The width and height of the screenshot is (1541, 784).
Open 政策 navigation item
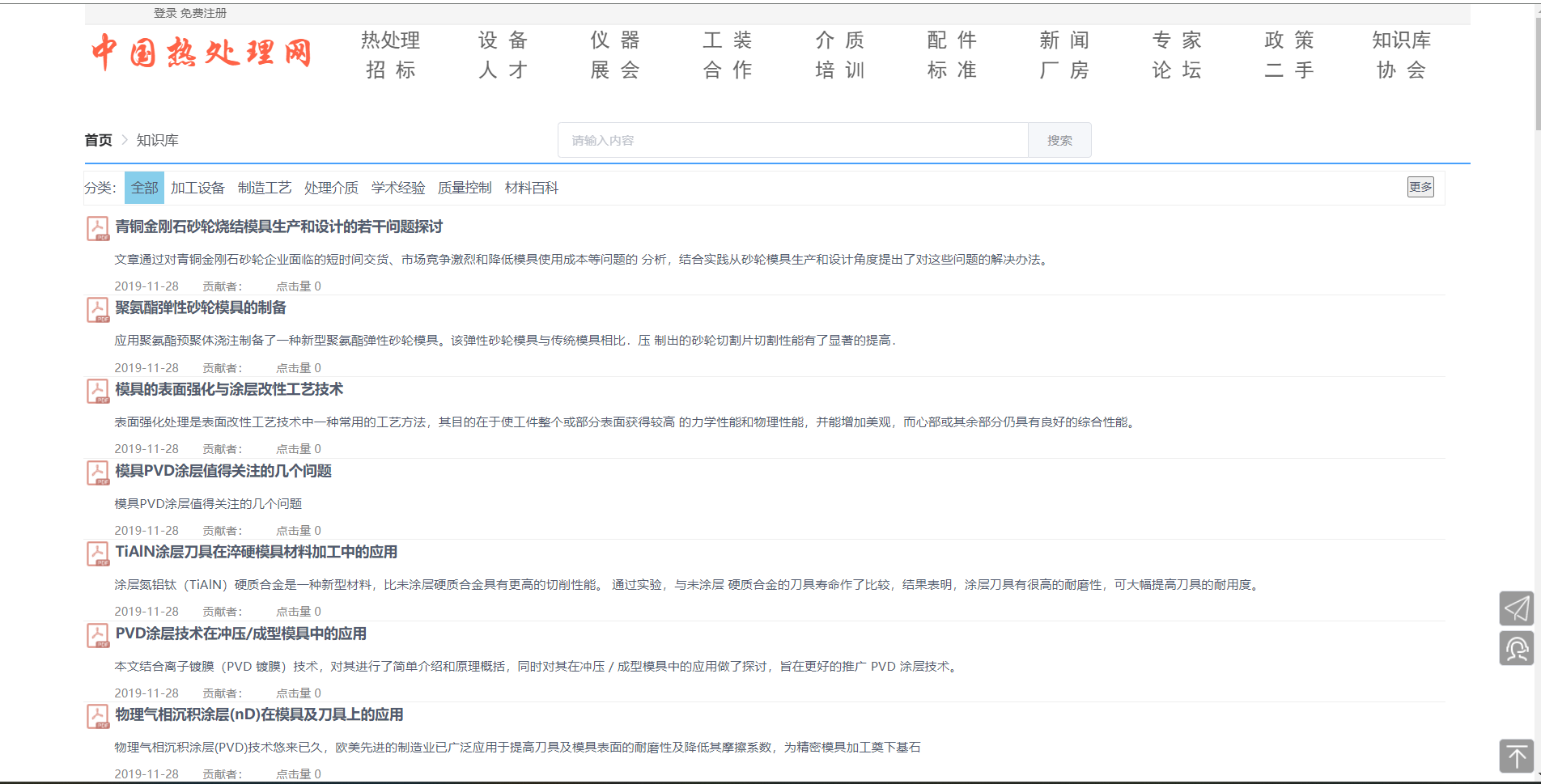1289,40
